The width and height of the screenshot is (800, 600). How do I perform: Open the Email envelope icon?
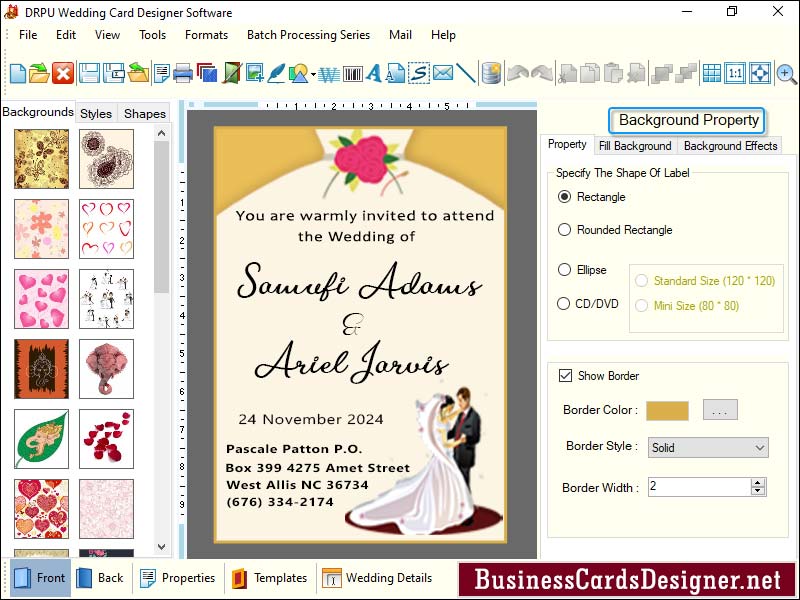tap(441, 72)
